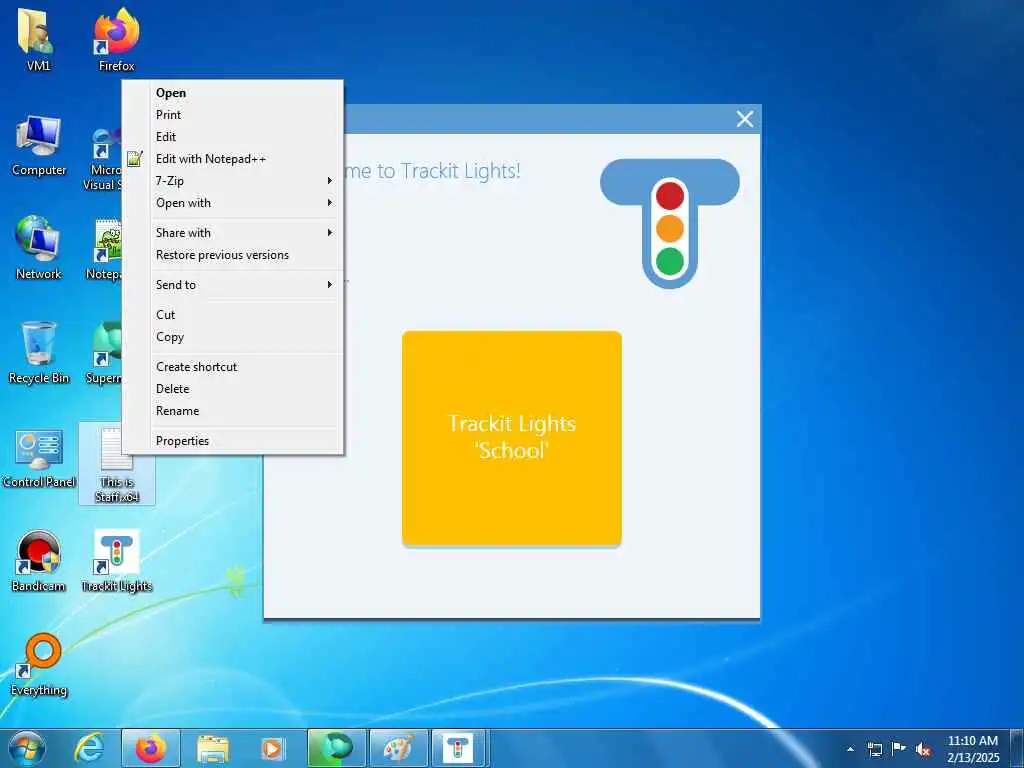This screenshot has height=768, width=1024.
Task: Close the Trackit Lights welcome window
Action: [744, 119]
